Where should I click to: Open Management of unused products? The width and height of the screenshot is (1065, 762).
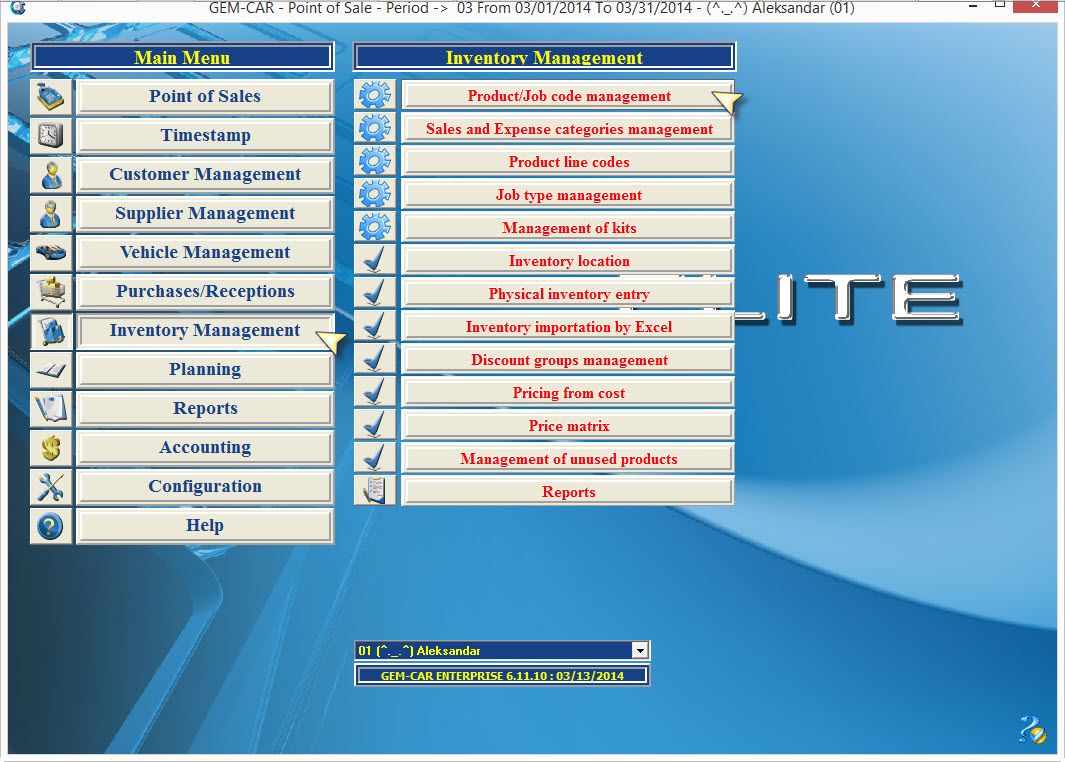pyautogui.click(x=568, y=458)
